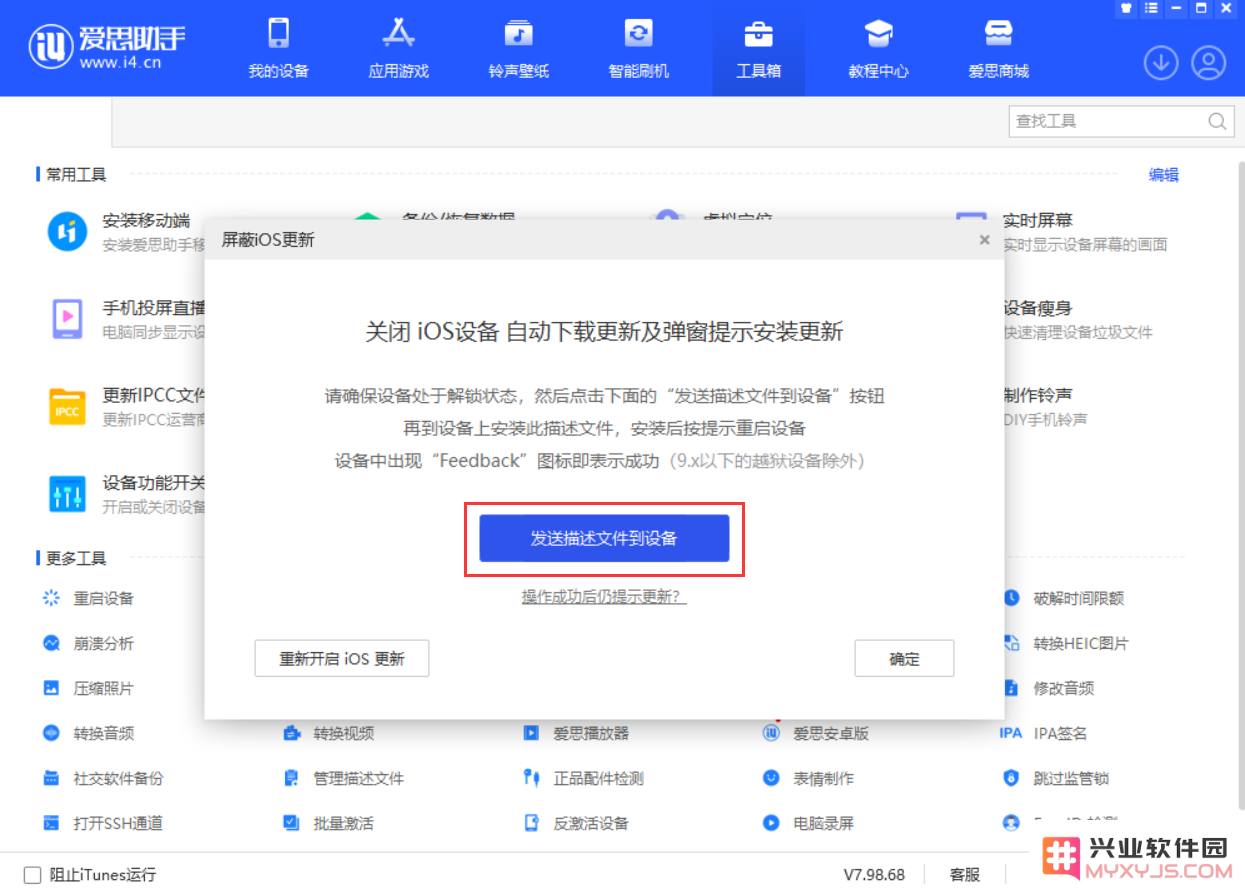Open IPA签名 tool
The height and width of the screenshot is (895, 1245).
1043,733
